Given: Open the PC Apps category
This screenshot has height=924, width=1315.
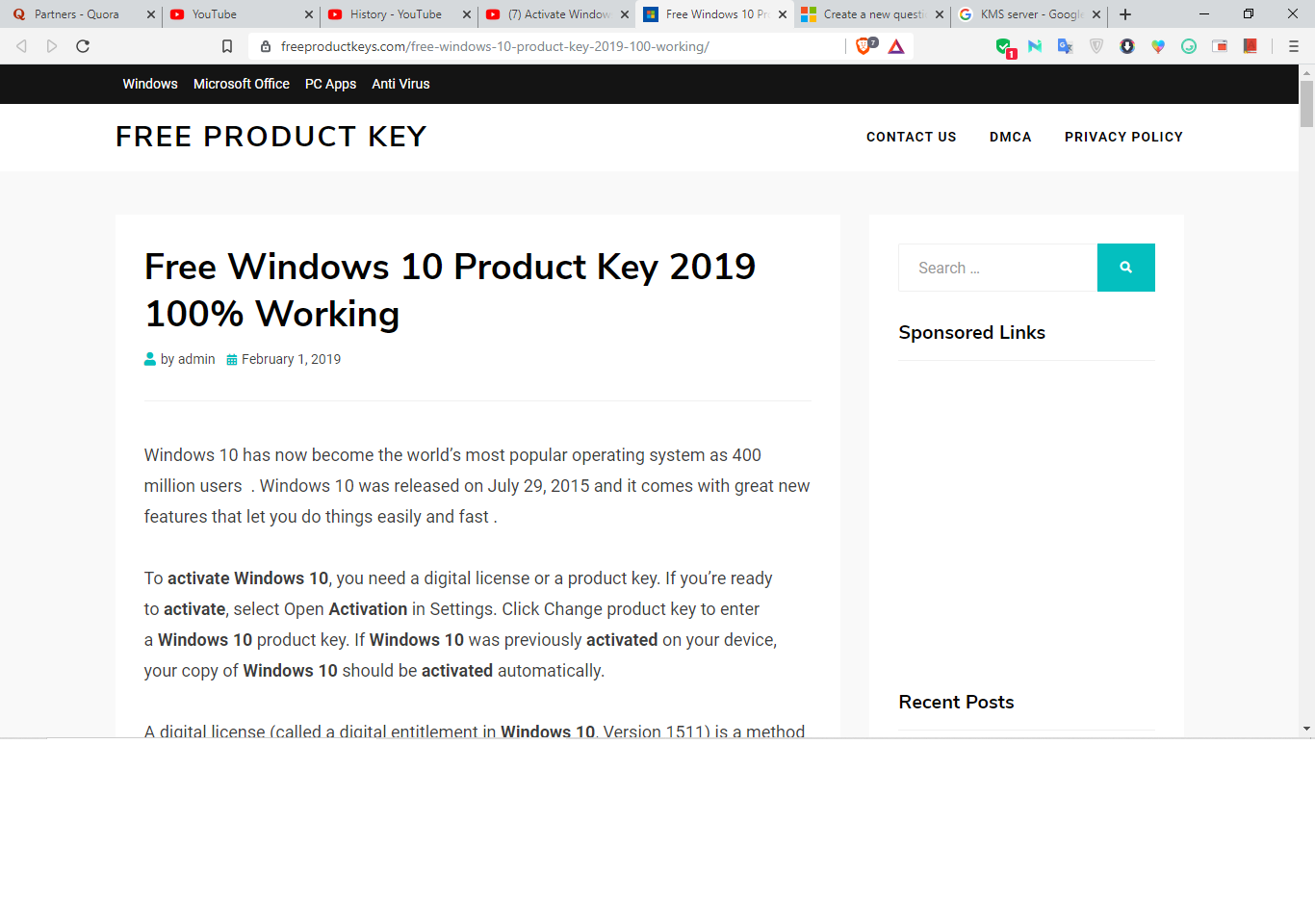Looking at the screenshot, I should (330, 84).
